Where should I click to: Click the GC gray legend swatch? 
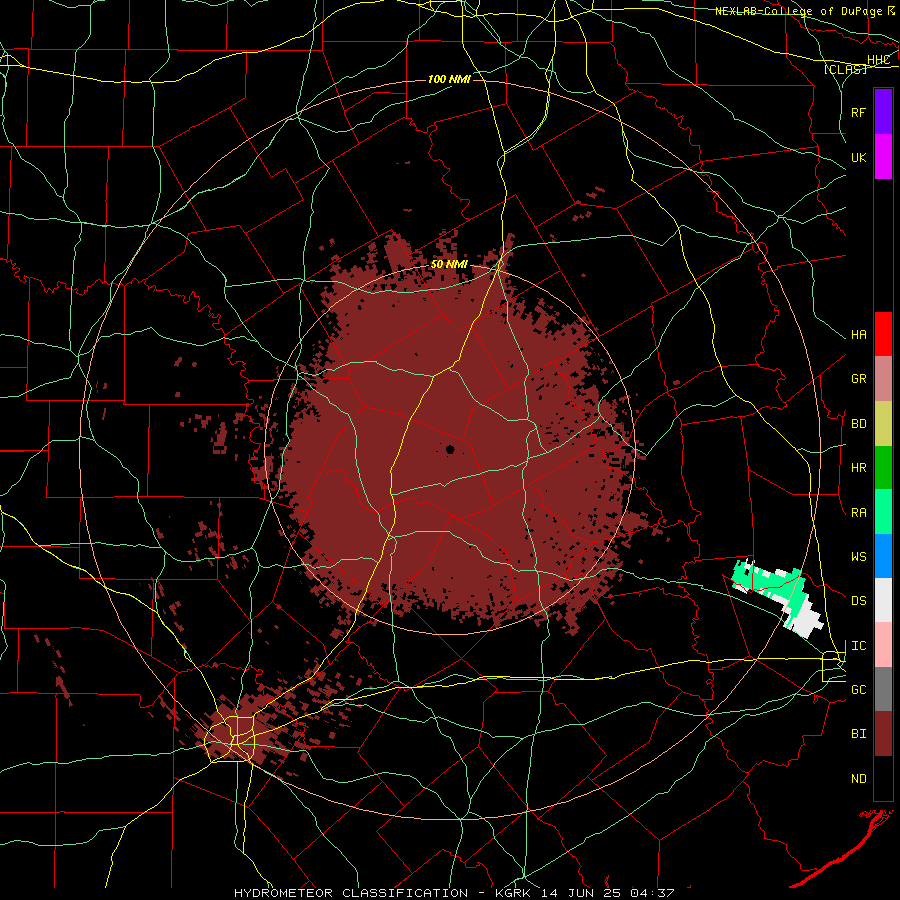(883, 689)
